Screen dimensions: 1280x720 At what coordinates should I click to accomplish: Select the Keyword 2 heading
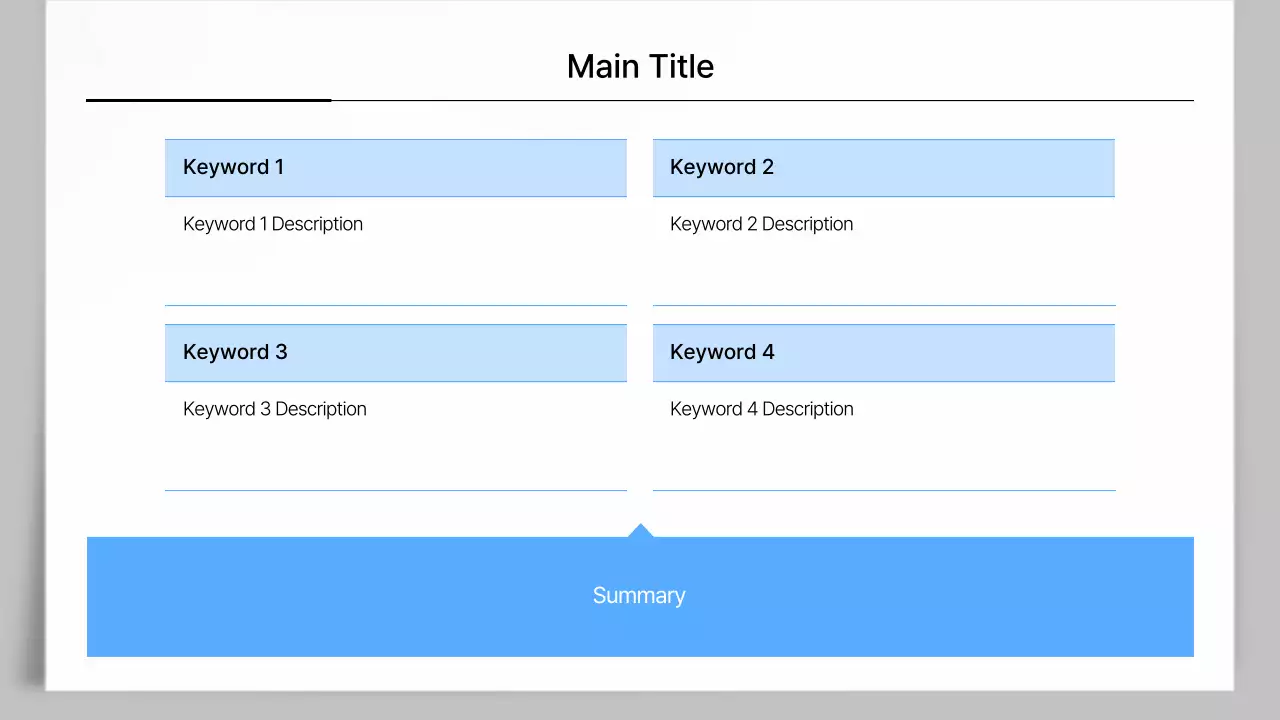[721, 167]
